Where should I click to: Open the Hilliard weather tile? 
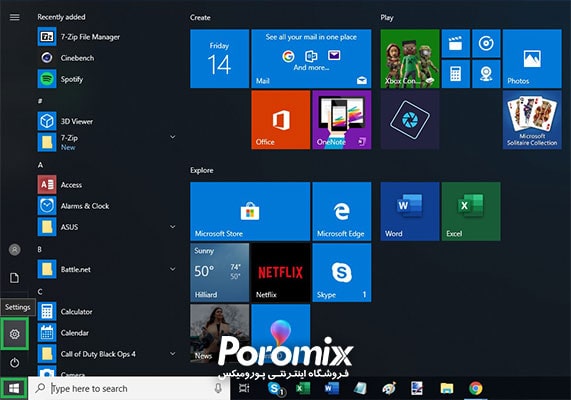220,272
